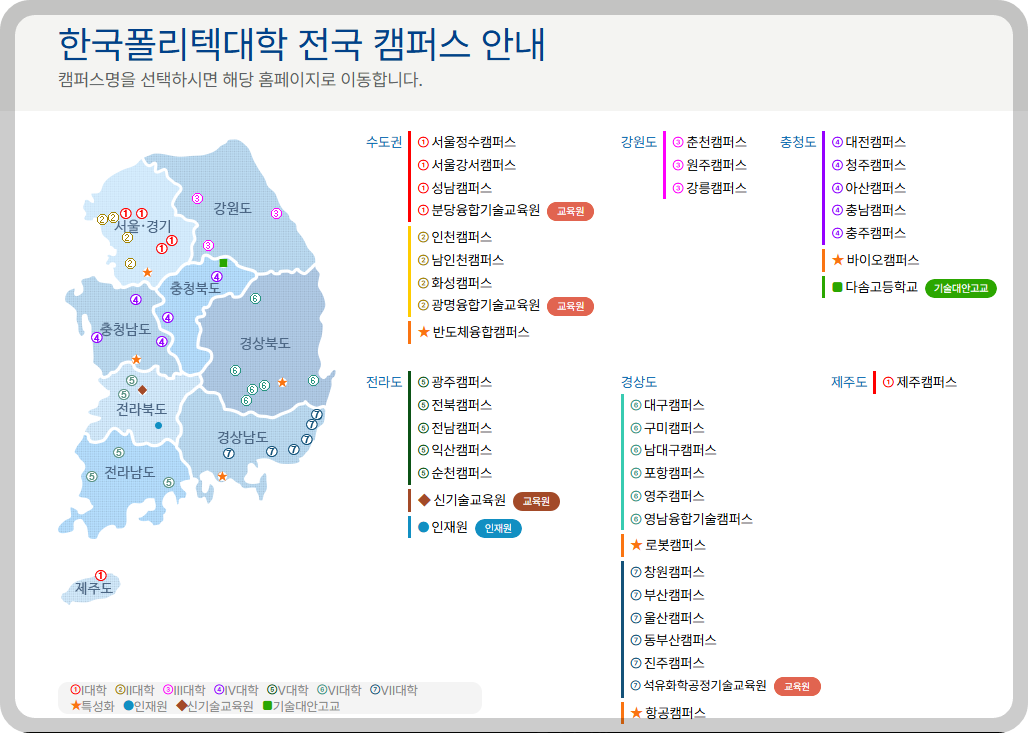The height and width of the screenshot is (733, 1028).
Task: Click the 특성화 legend entry
Action: click(92, 706)
